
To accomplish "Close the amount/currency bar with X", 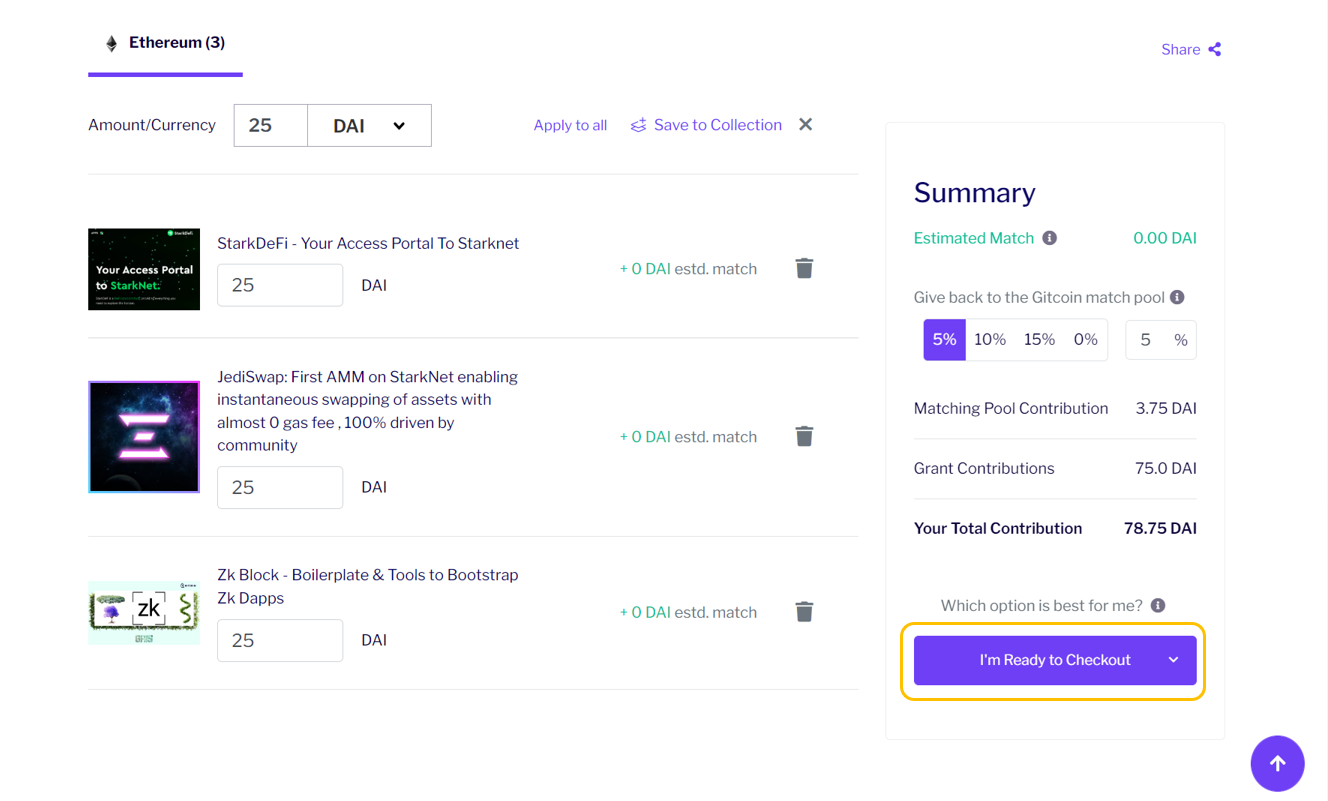I will [805, 125].
